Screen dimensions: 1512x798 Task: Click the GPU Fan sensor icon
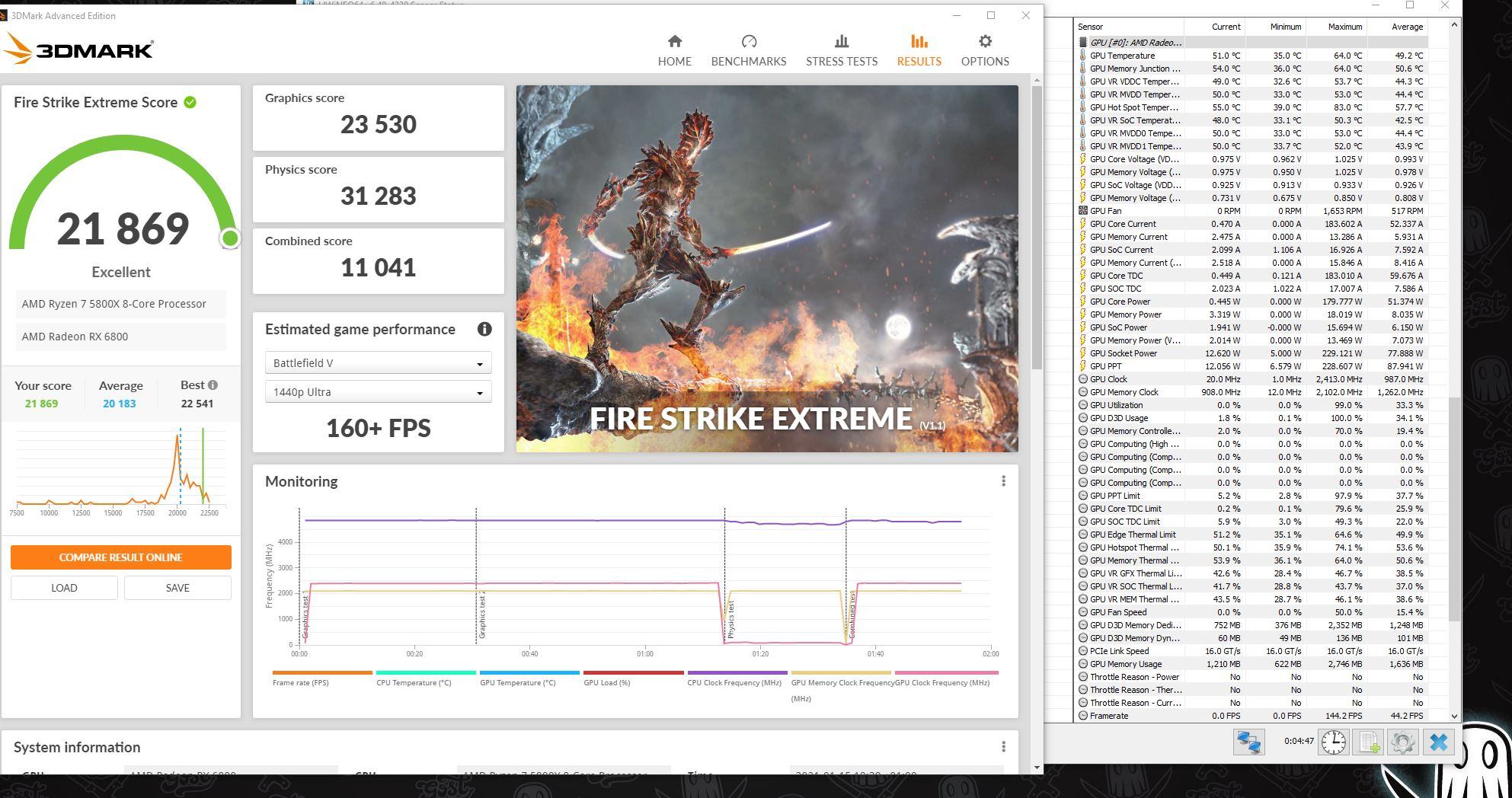pos(1082,211)
